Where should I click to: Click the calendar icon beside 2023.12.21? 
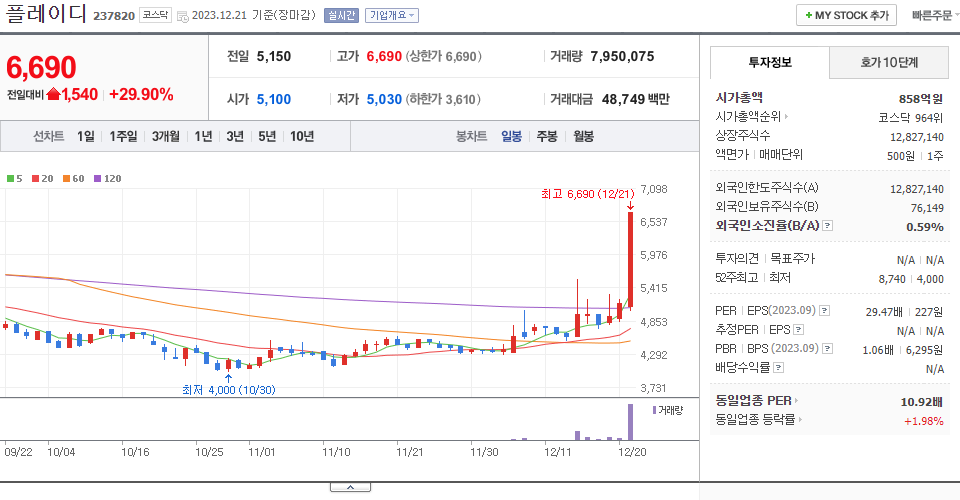182,16
